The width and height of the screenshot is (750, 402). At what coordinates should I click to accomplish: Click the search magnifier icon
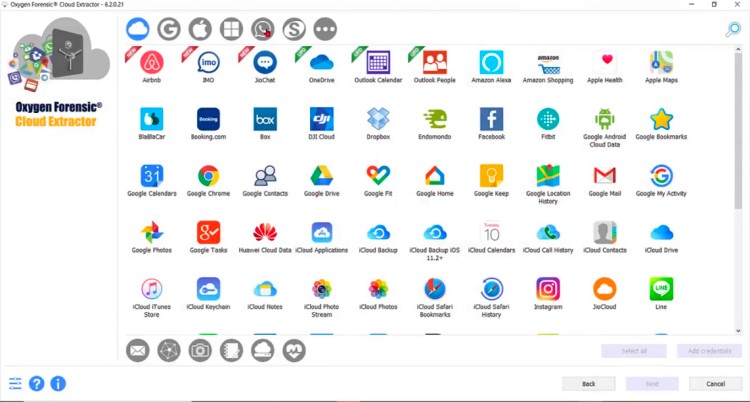click(733, 30)
